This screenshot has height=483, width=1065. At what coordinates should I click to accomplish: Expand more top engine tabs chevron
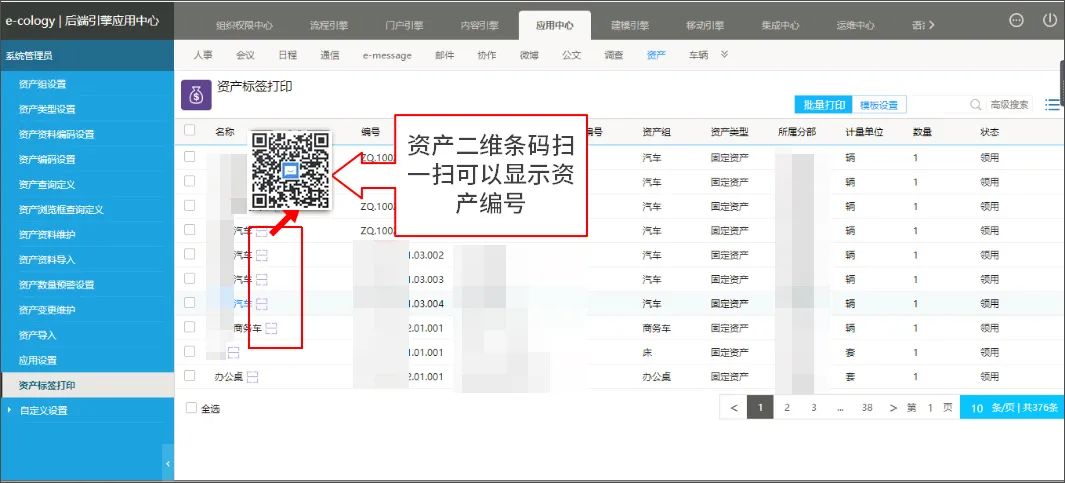[931, 25]
